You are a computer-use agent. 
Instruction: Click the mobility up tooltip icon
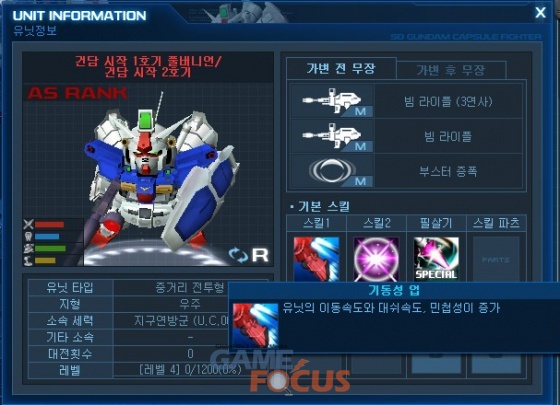pos(255,325)
